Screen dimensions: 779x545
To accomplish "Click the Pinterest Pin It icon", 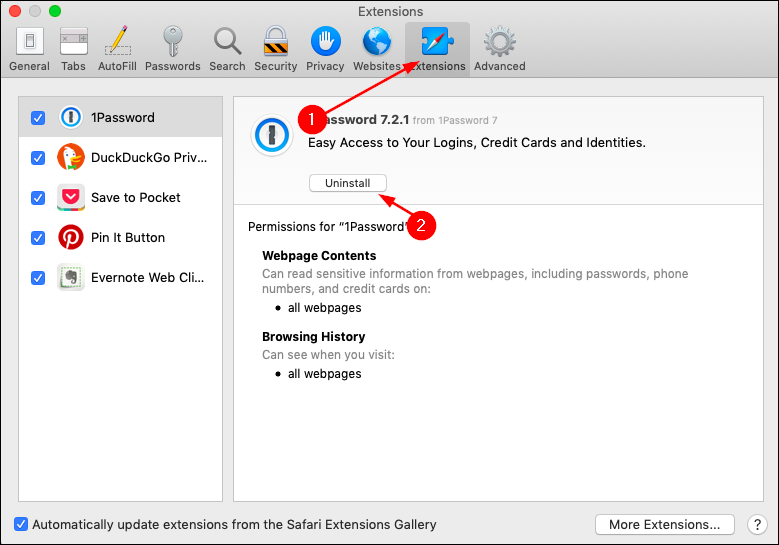I will (x=71, y=237).
